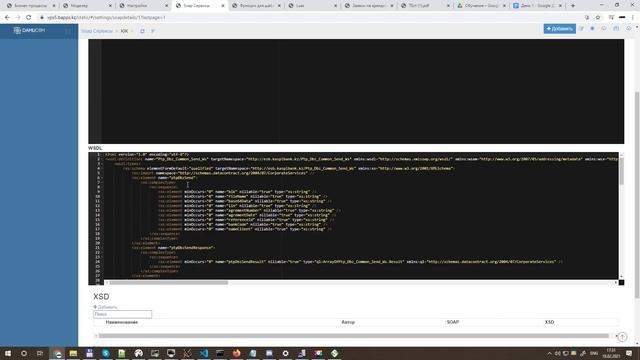The width and height of the screenshot is (640, 360).
Task: Click the XSD table horizontal scrollbar
Action: point(353,336)
